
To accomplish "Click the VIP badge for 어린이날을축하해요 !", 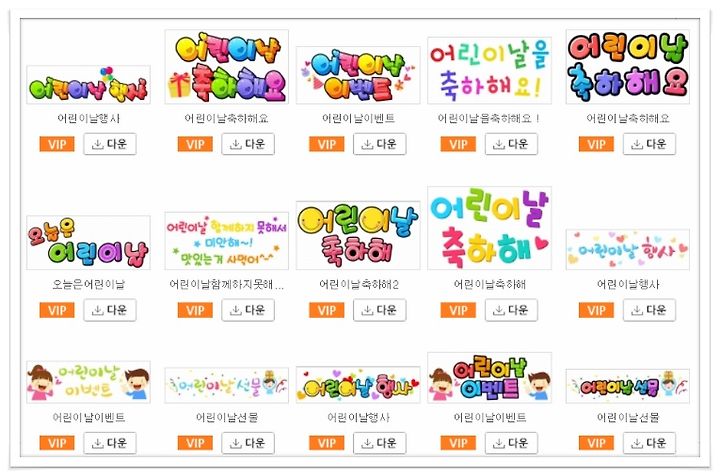I will 458,144.
